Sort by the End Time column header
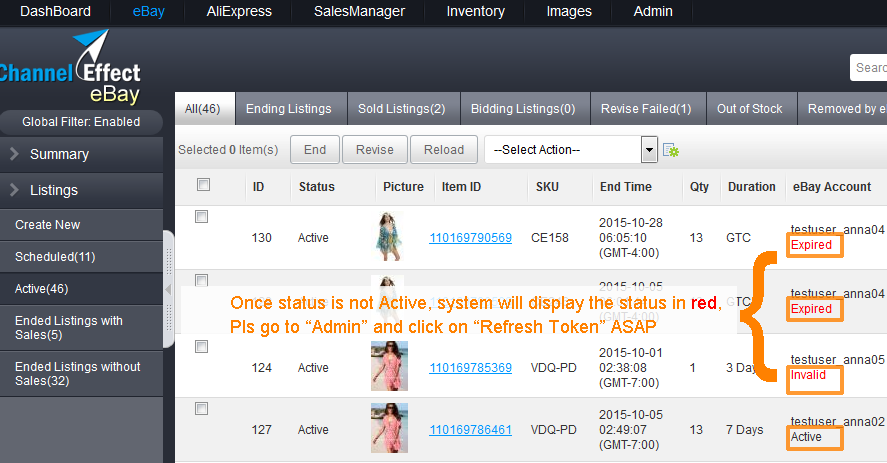 pyautogui.click(x=626, y=187)
